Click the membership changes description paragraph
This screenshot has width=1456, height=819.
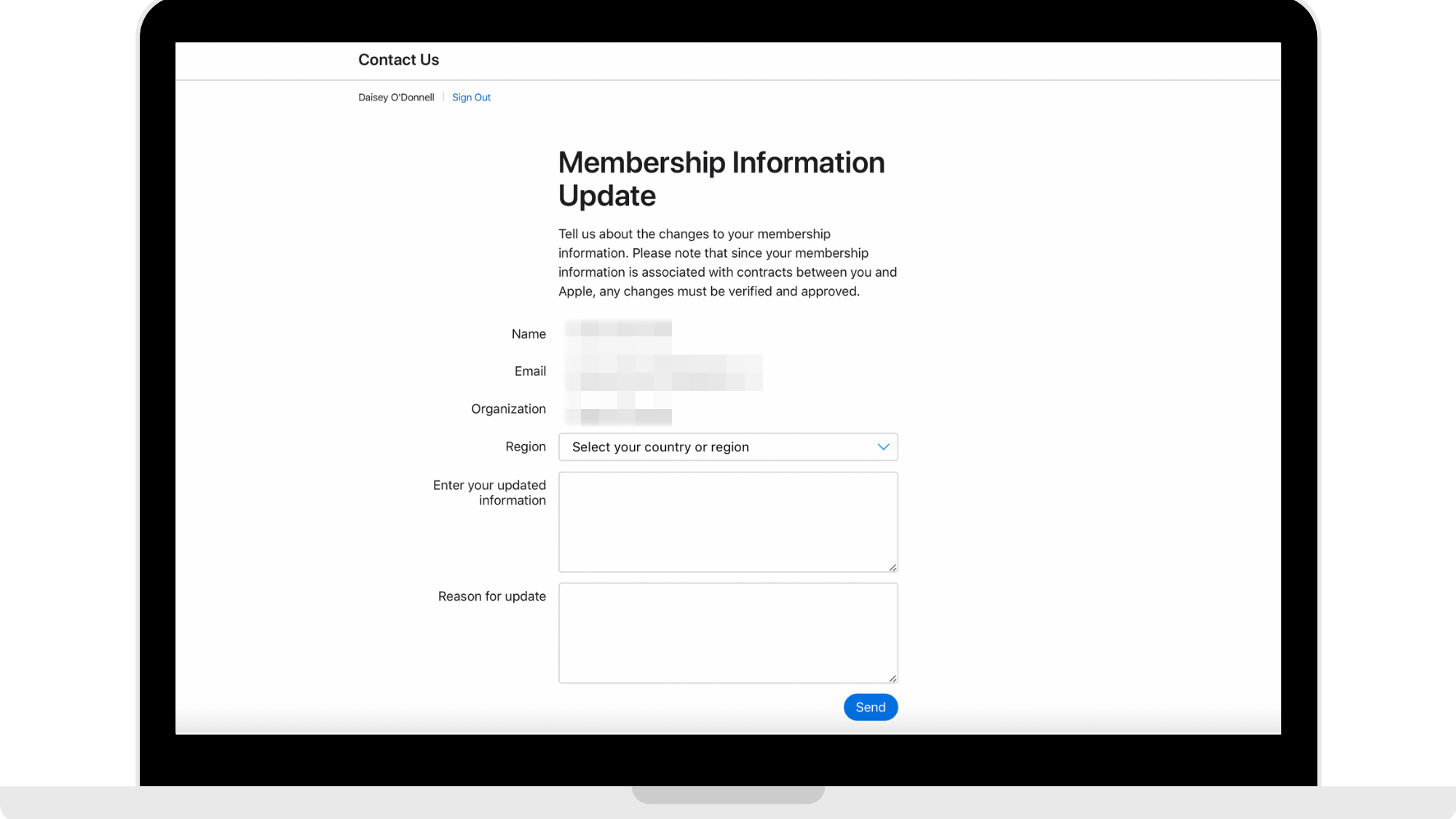(727, 263)
